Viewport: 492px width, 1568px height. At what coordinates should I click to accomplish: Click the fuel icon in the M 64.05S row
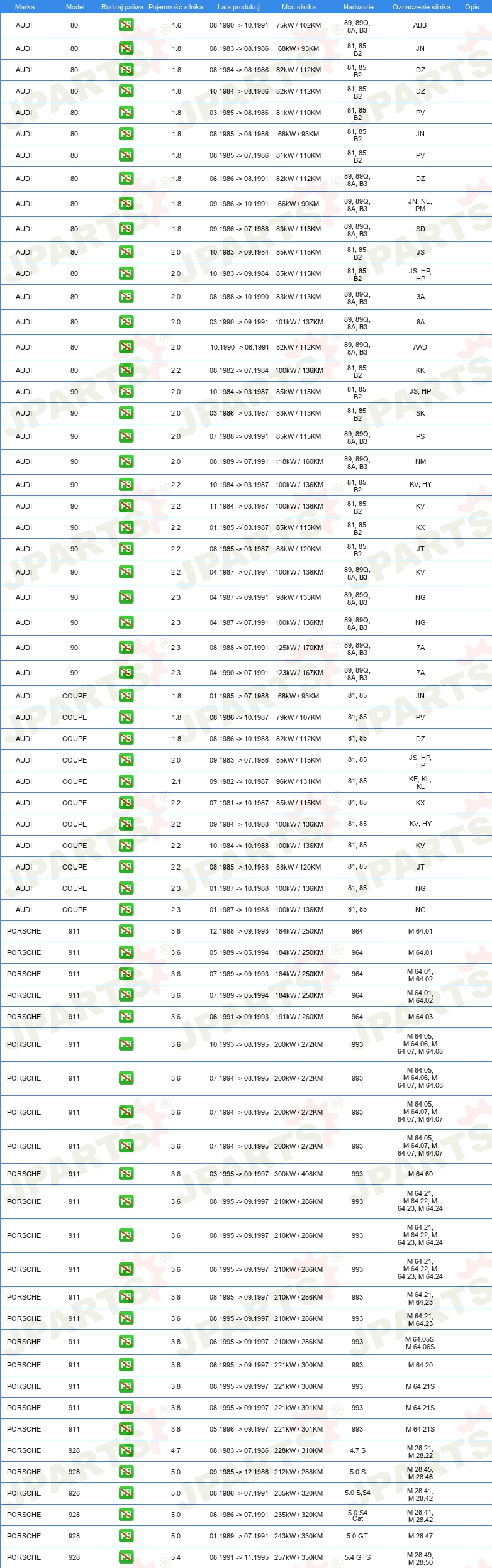(x=126, y=1342)
